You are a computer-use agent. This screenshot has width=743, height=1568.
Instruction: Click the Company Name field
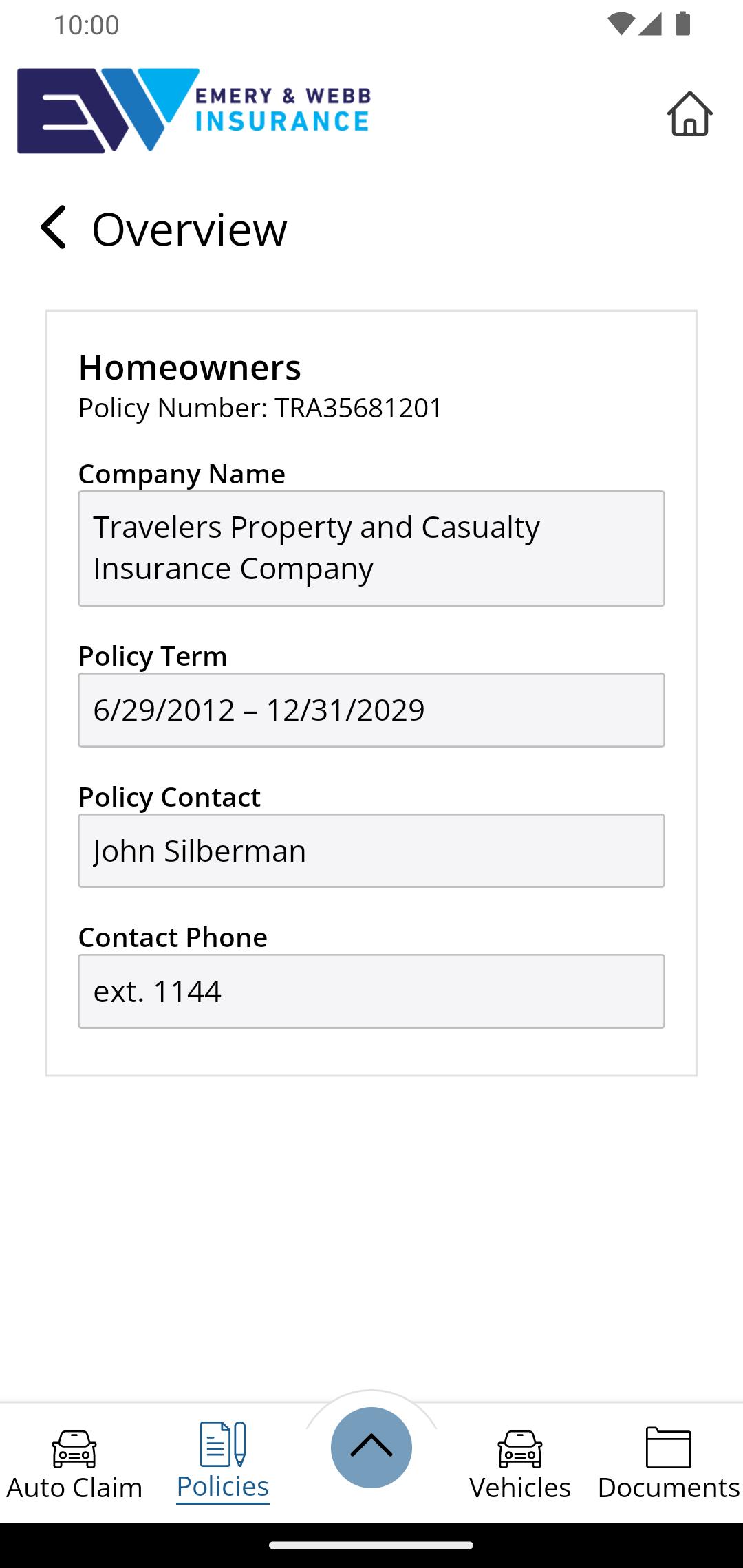[x=371, y=548]
